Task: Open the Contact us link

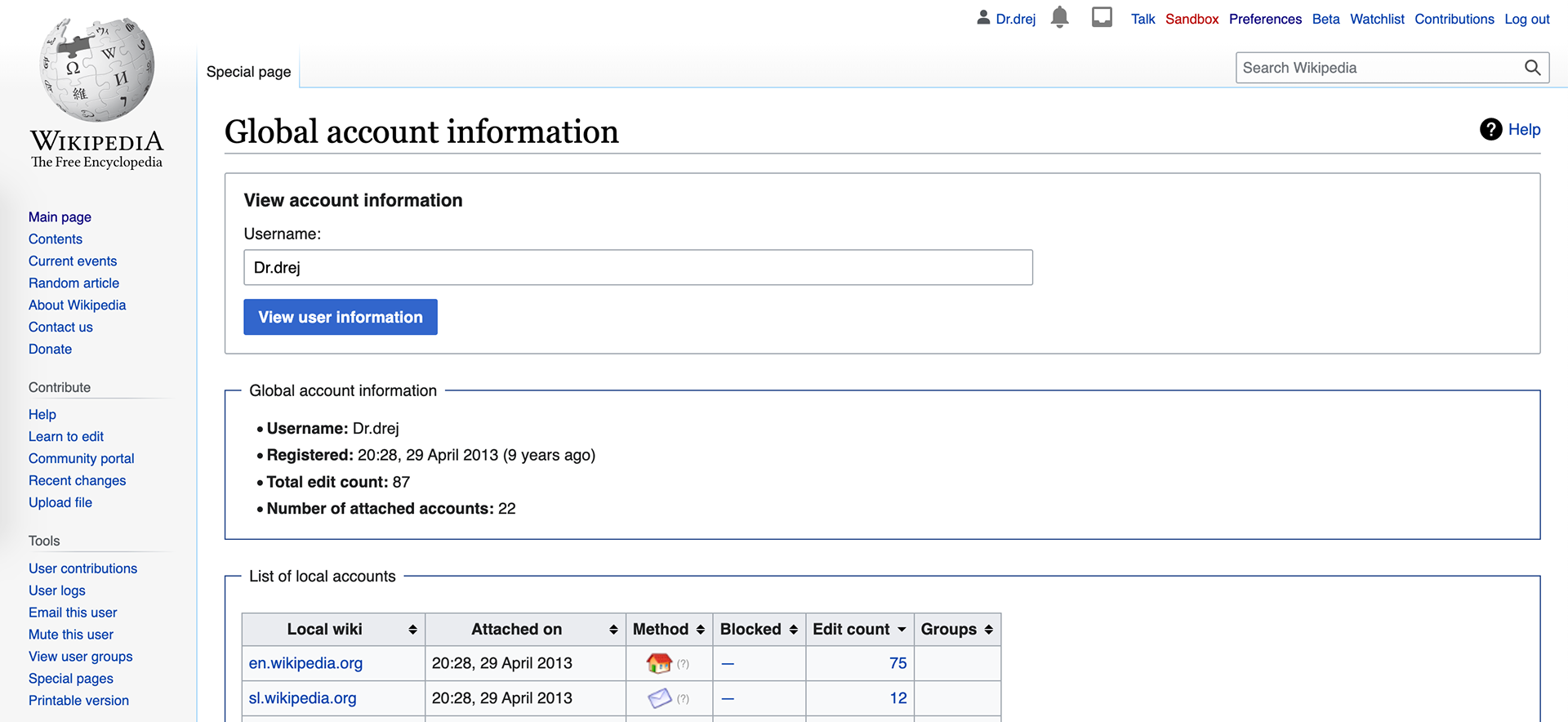Action: (60, 328)
